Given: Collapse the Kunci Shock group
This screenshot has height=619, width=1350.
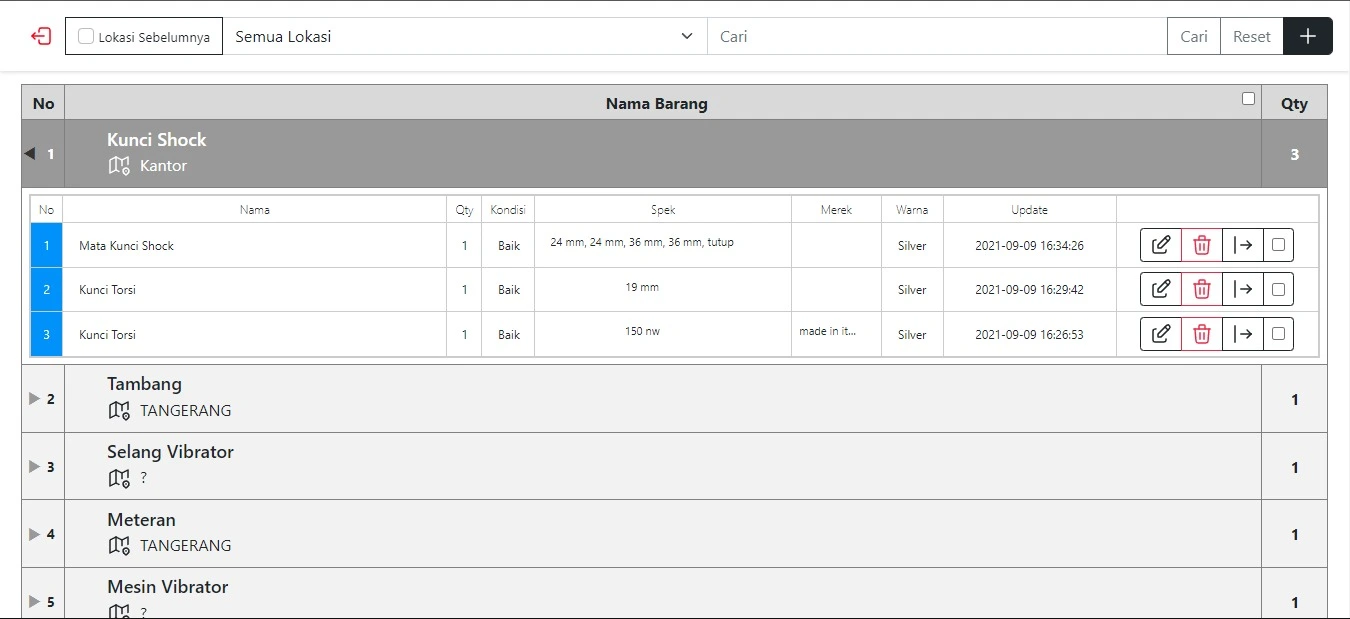Looking at the screenshot, I should click(x=30, y=153).
